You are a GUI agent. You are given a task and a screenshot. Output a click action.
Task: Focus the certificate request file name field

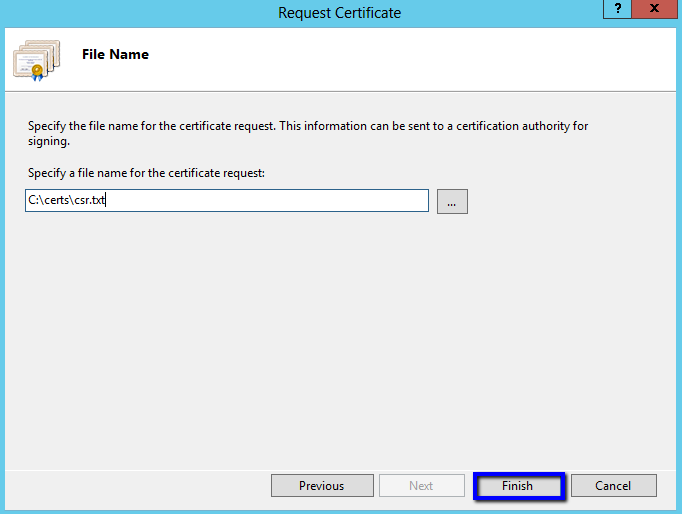[227, 201]
